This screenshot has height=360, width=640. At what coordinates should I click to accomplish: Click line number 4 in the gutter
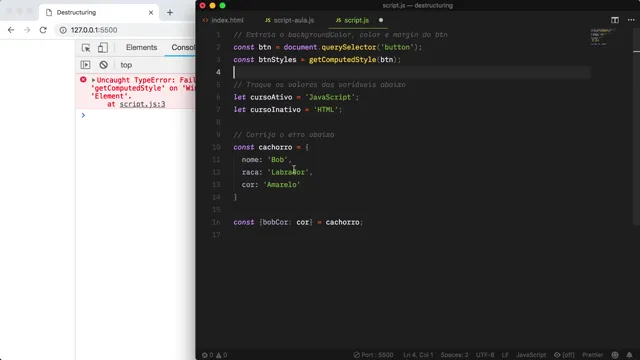pyautogui.click(x=218, y=72)
